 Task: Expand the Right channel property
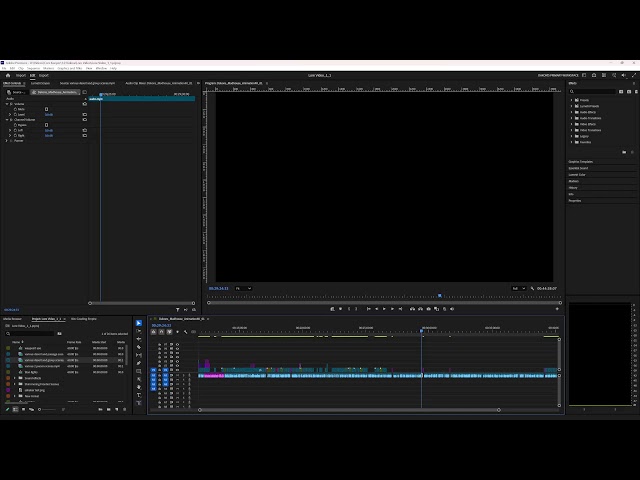click(10, 136)
